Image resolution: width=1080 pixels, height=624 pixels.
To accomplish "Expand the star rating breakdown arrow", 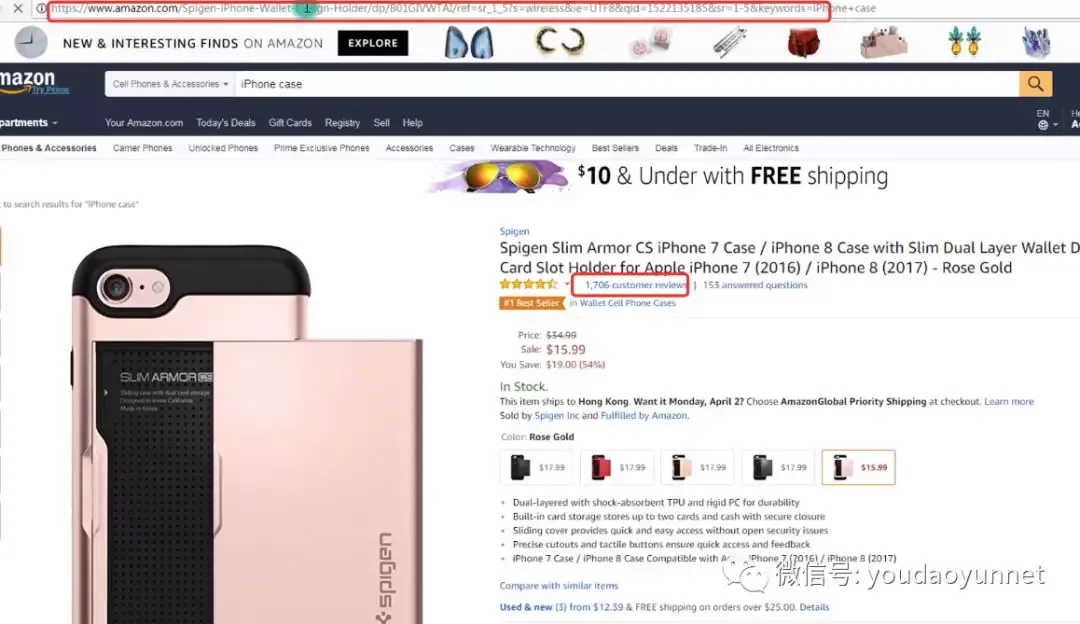I will (x=567, y=284).
